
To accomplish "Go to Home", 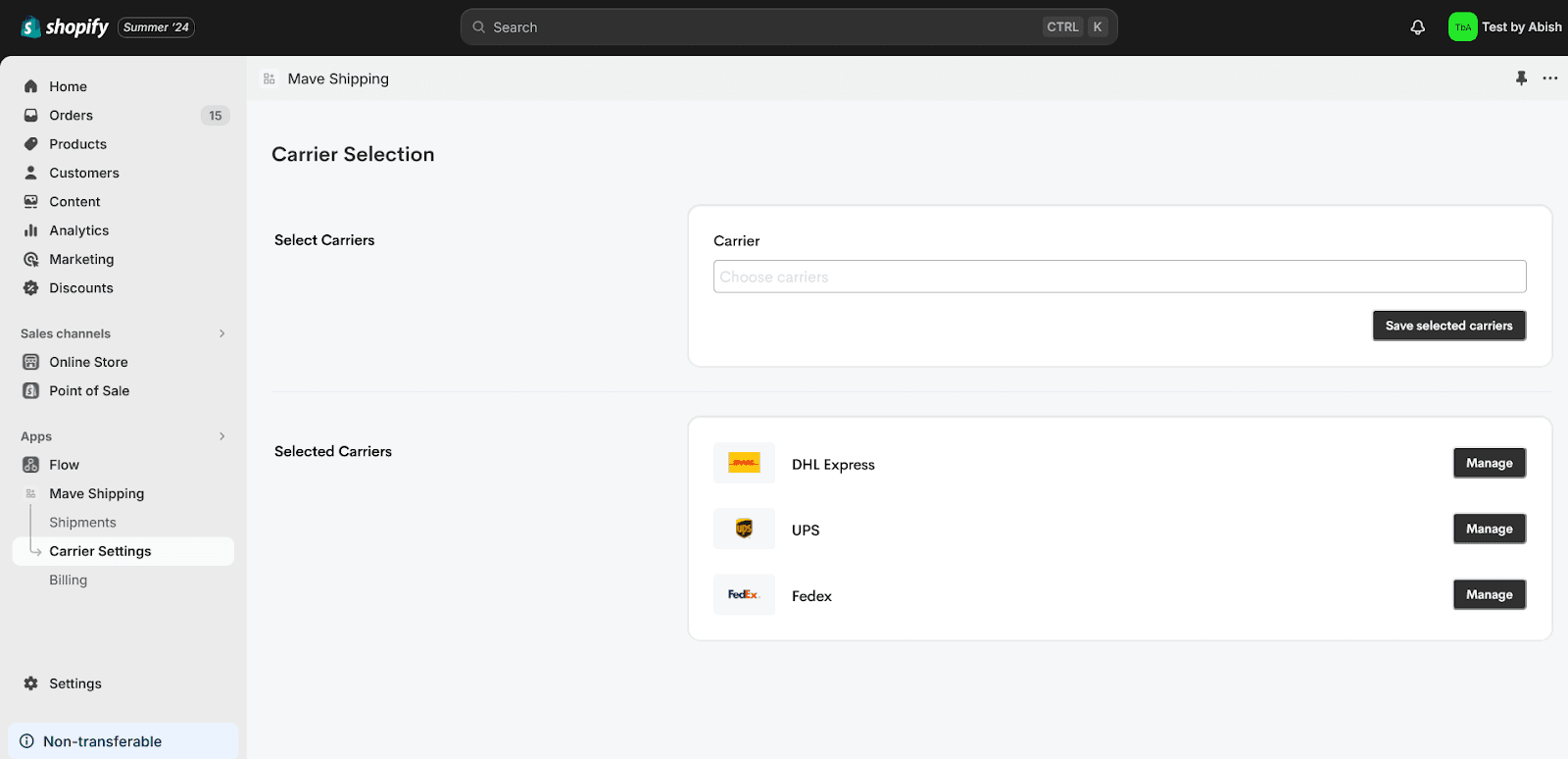I will pos(69,86).
